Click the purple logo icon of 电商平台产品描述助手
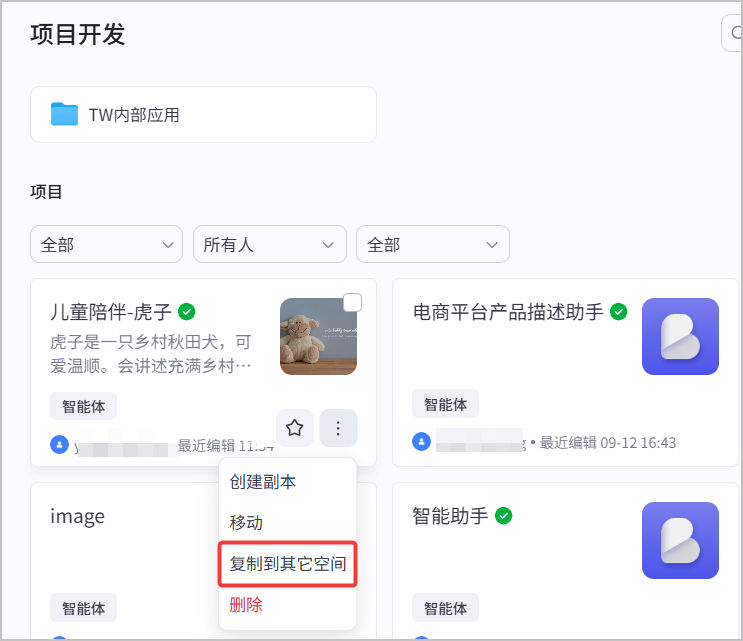Viewport: 743px width, 641px height. pos(680,336)
